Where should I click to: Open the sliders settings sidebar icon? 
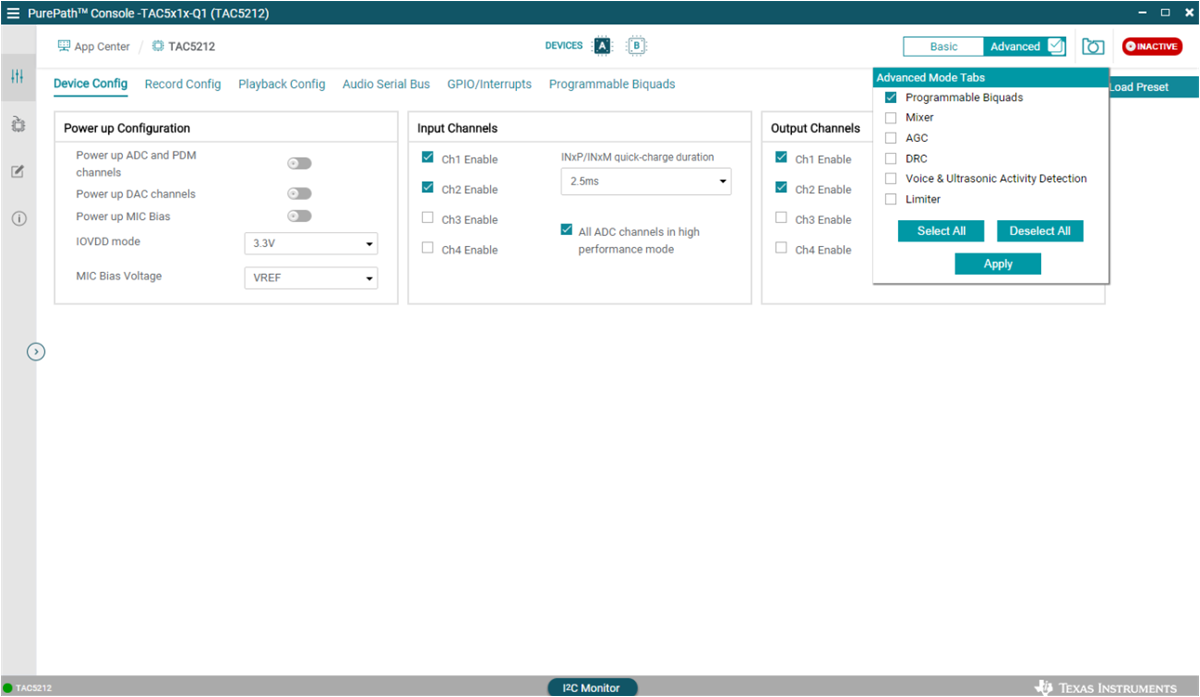click(18, 77)
